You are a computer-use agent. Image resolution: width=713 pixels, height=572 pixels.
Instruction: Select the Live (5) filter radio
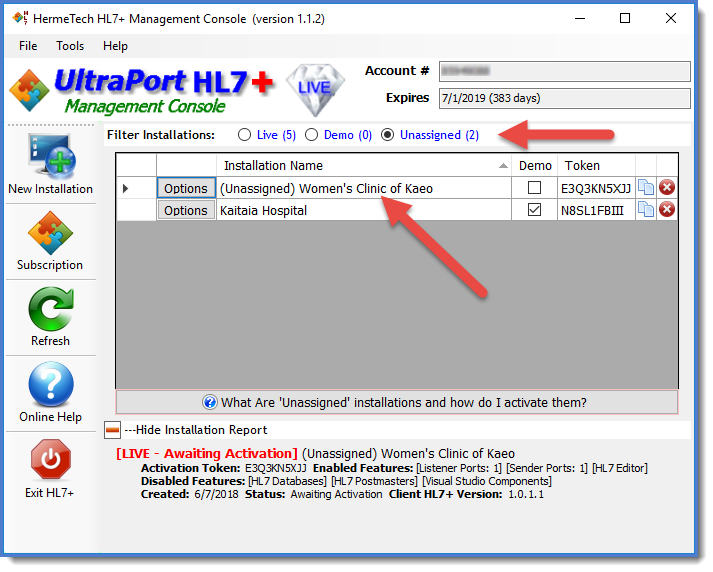tap(244, 135)
